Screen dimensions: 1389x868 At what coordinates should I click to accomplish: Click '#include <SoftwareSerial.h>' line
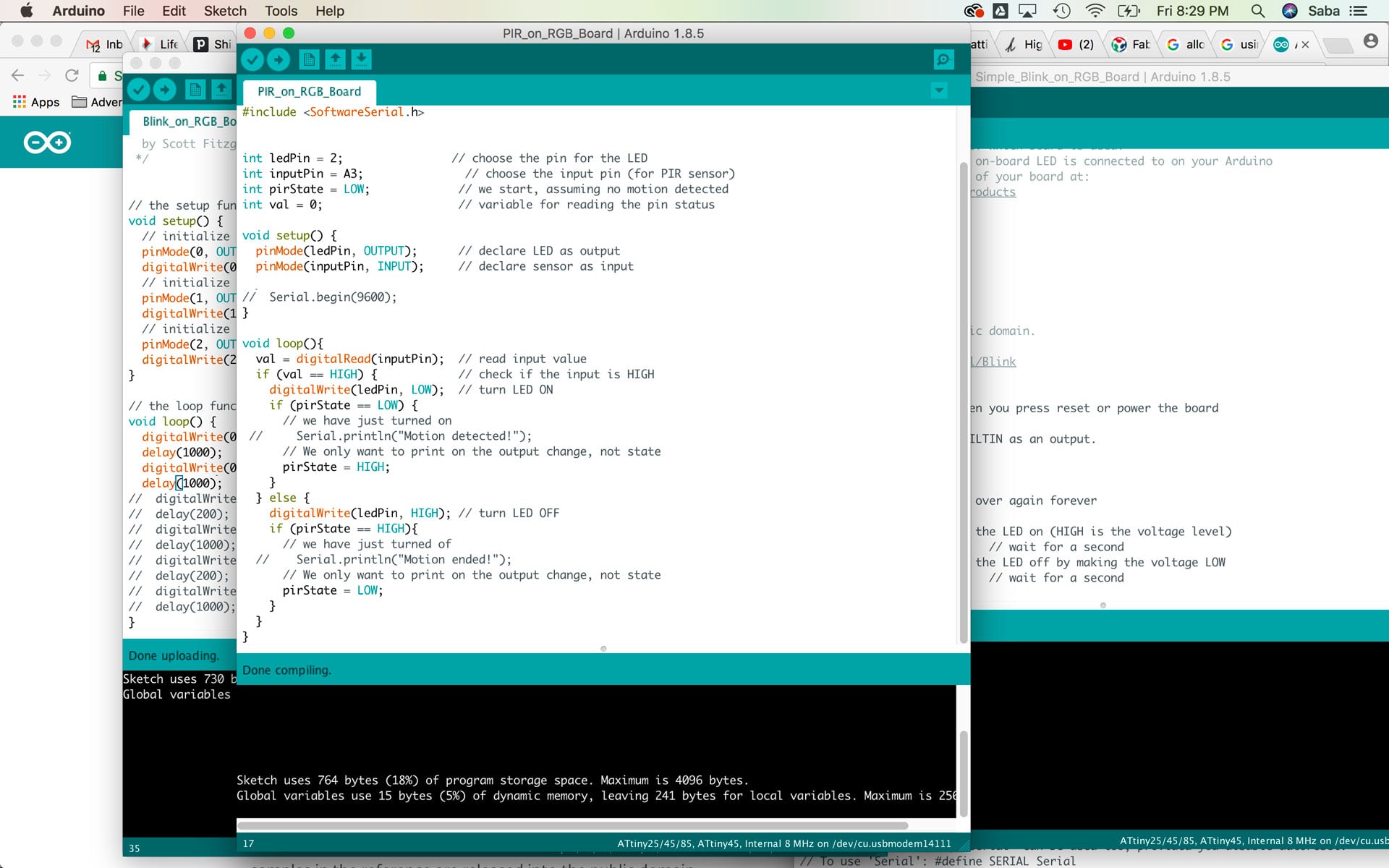[333, 112]
